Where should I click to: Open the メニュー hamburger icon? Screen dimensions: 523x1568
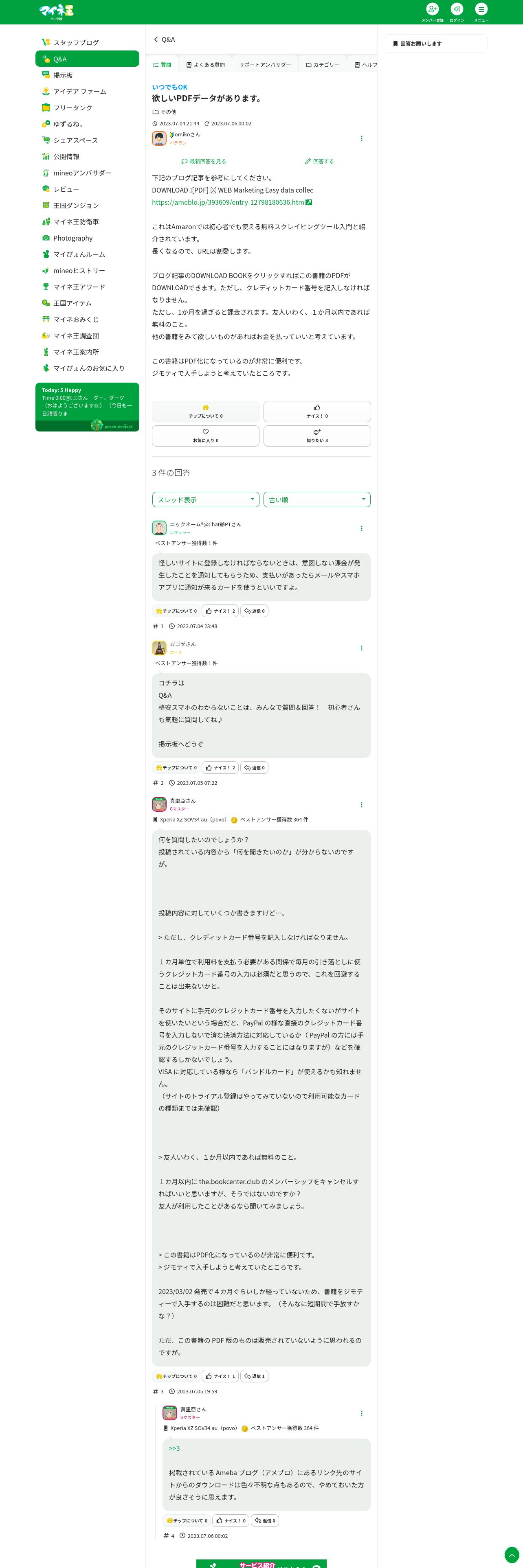tap(481, 9)
